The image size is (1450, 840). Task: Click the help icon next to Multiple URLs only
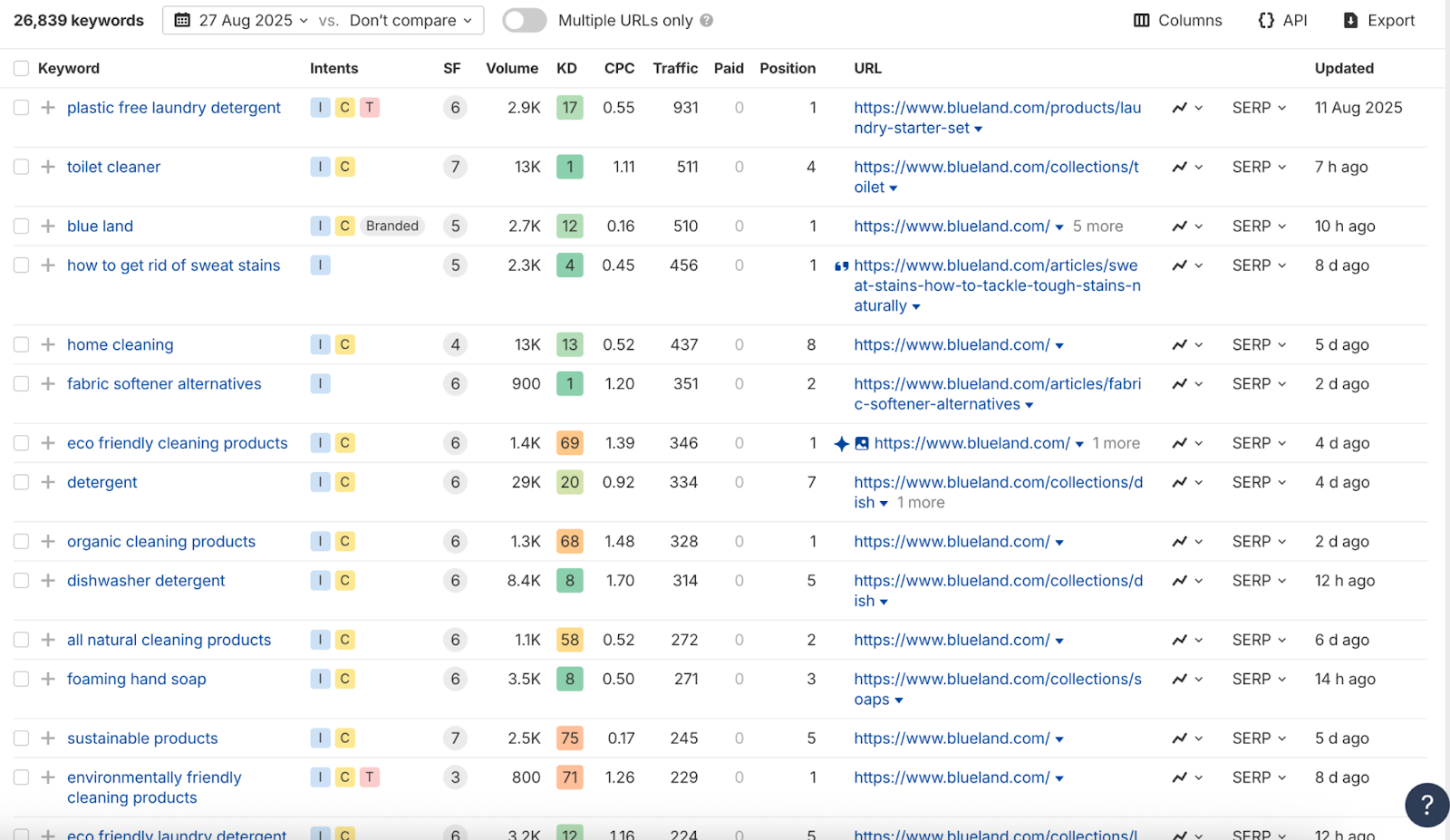click(707, 20)
